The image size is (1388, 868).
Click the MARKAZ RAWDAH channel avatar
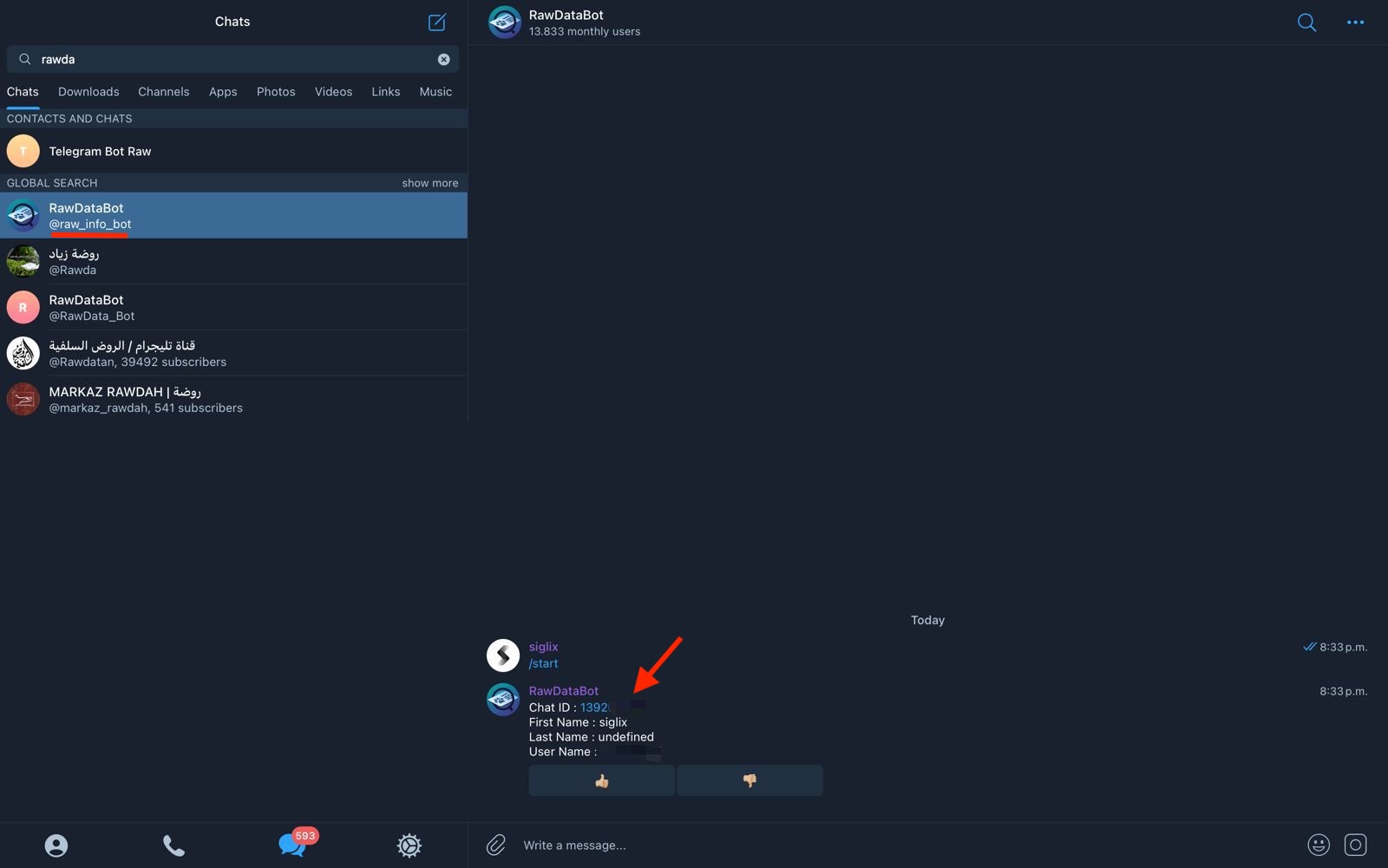(x=23, y=399)
